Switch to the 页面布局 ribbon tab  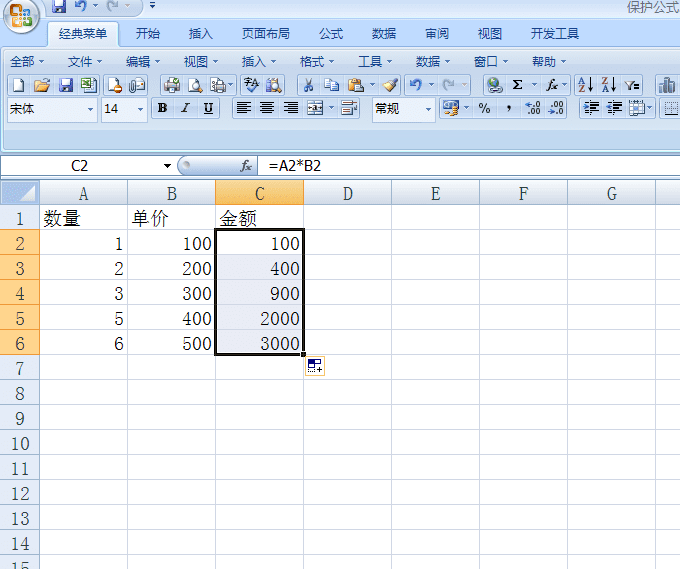[266, 34]
